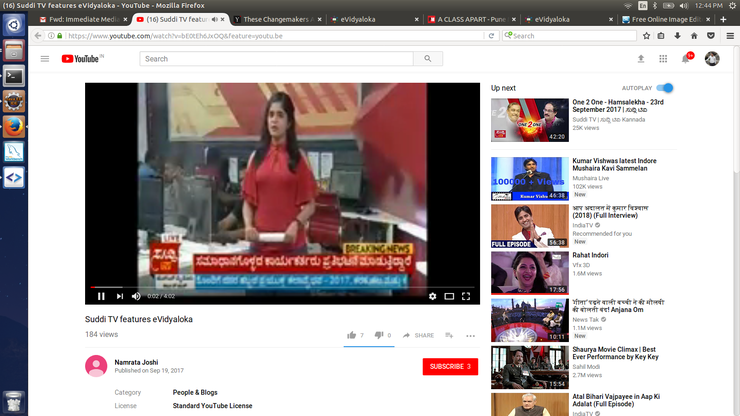Dislike the video with thumbs down

(379, 335)
